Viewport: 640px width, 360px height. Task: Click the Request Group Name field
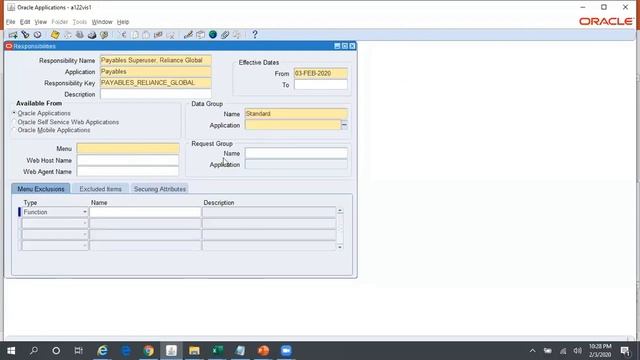296,153
